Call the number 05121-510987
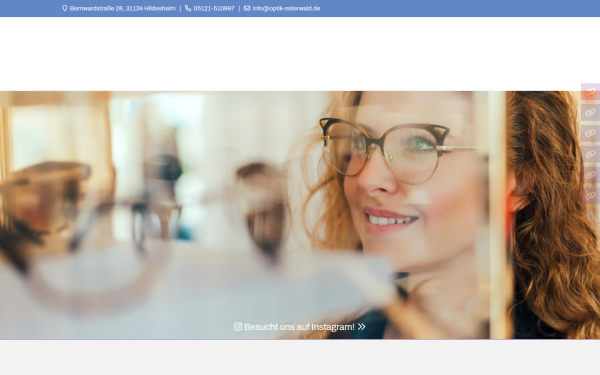Viewport: 600px width, 375px height. pos(214,8)
